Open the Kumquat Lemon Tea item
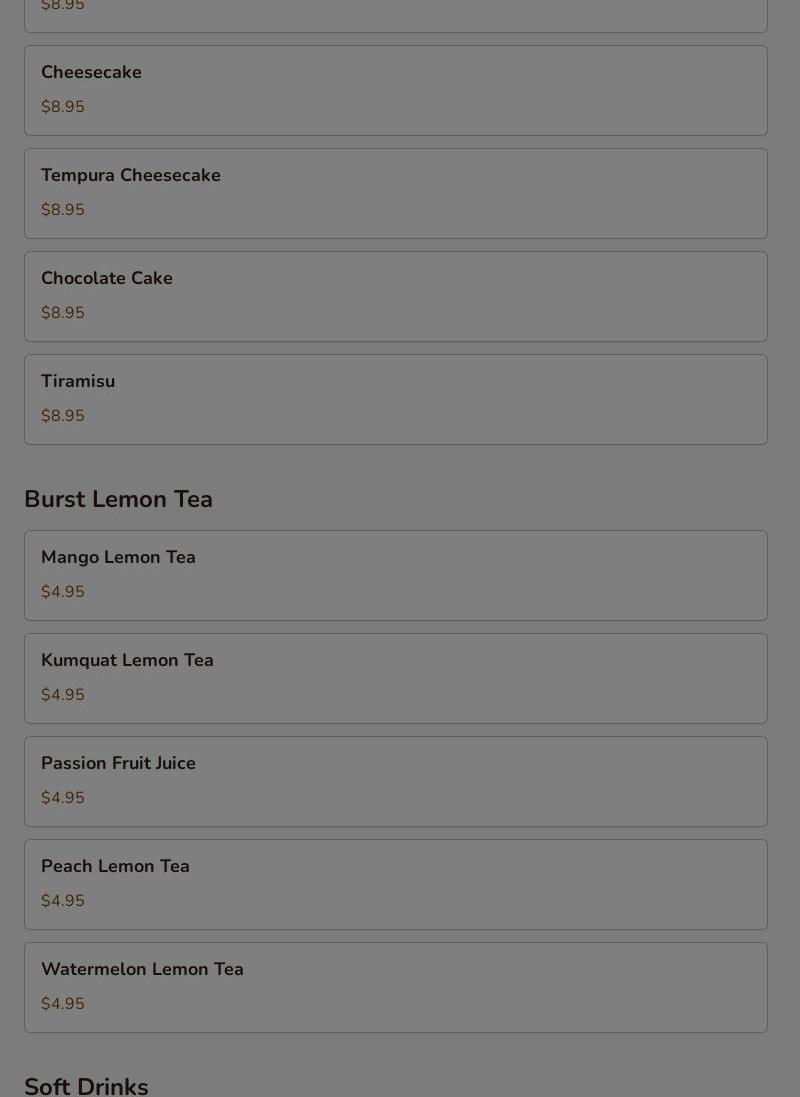800x1097 pixels. coord(395,678)
